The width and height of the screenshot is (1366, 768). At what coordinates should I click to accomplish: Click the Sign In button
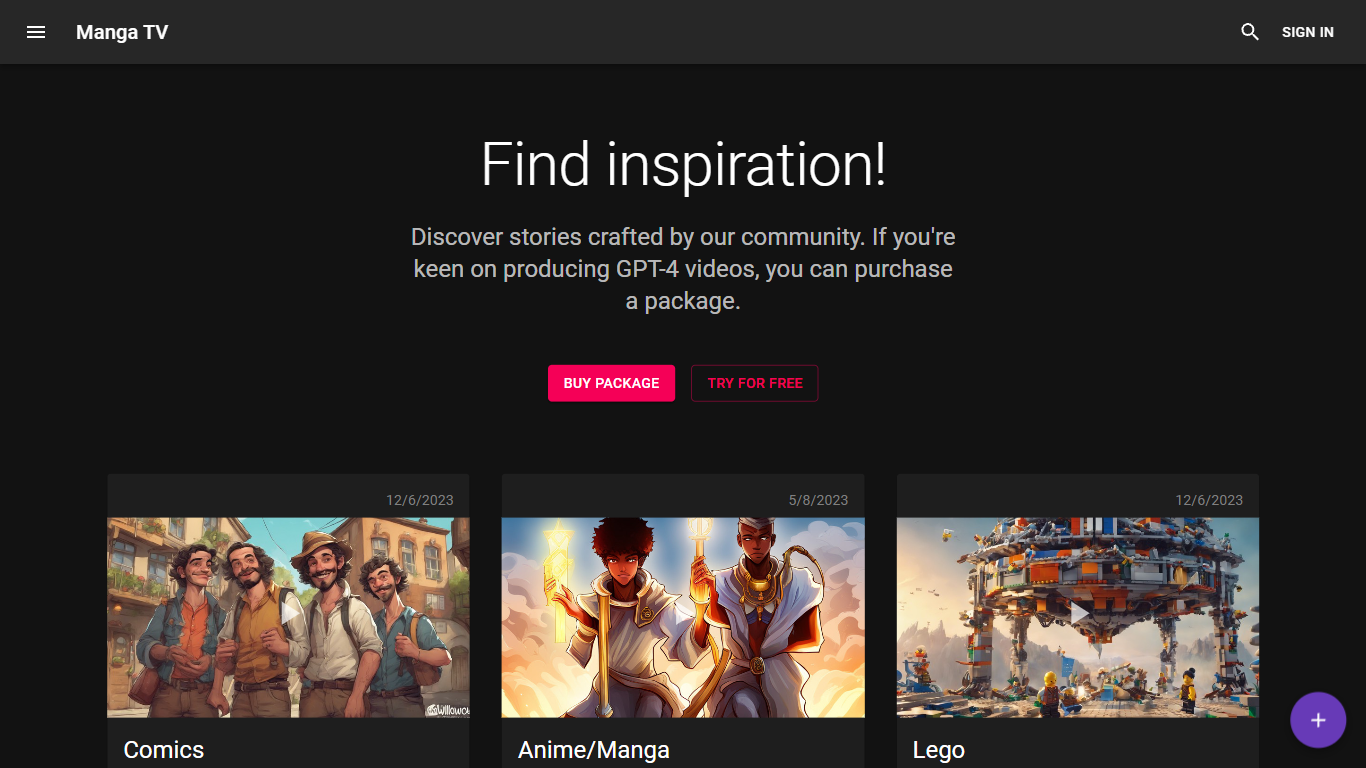1307,32
